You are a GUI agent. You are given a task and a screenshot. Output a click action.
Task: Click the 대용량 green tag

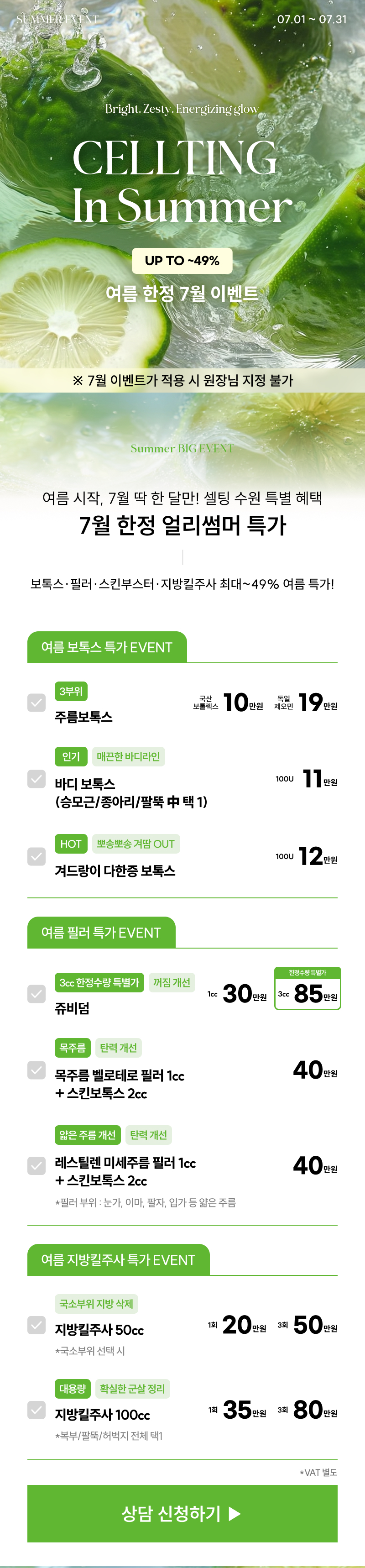(73, 1389)
